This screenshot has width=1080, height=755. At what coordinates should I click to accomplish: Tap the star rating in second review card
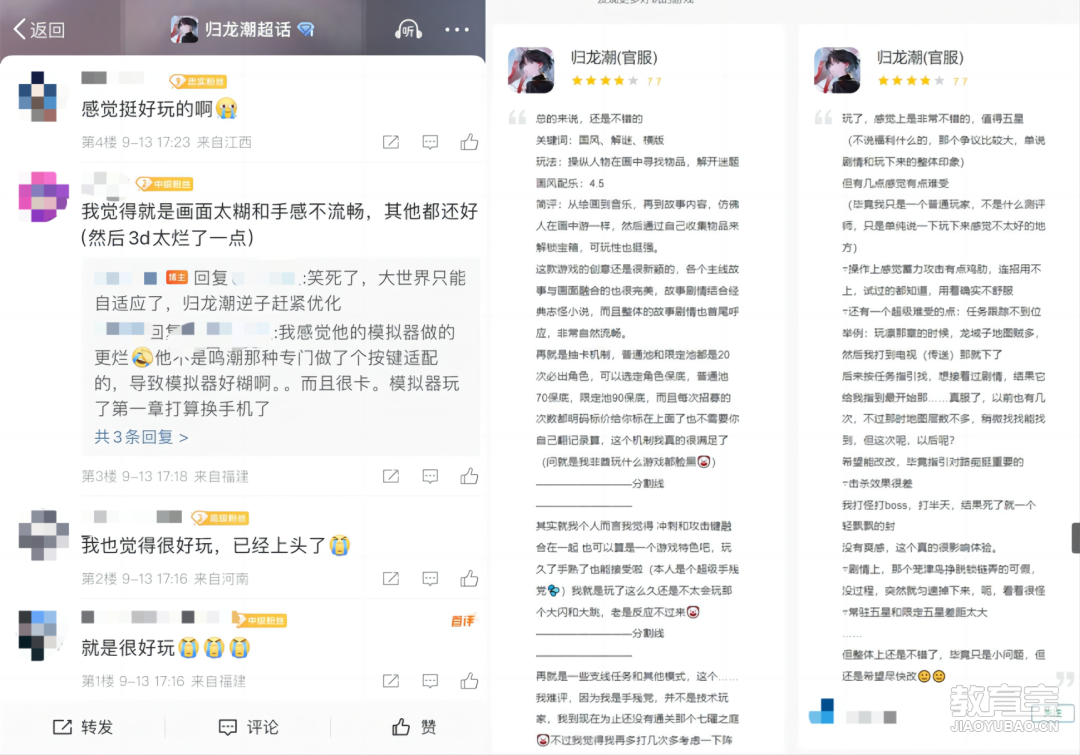[x=911, y=81]
